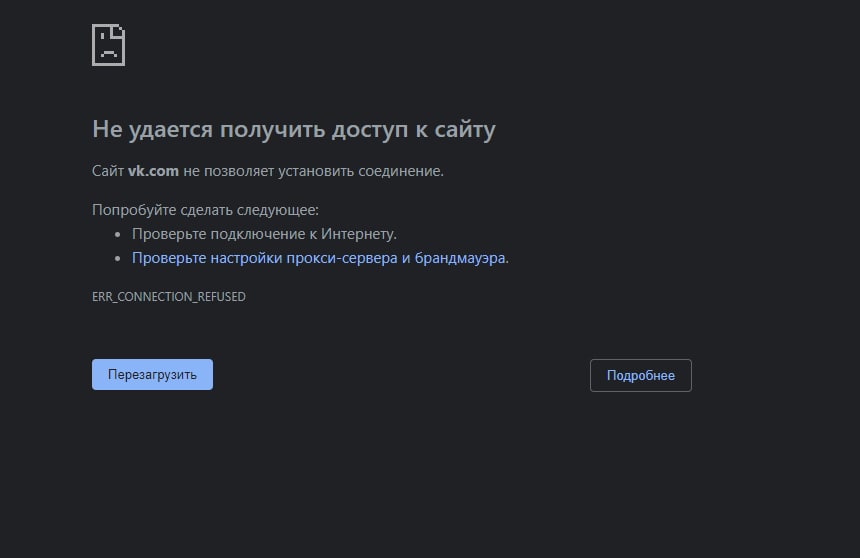Click the heading Не удается получить доступ к сайту
Screen dimensions: 860x558
tap(293, 129)
